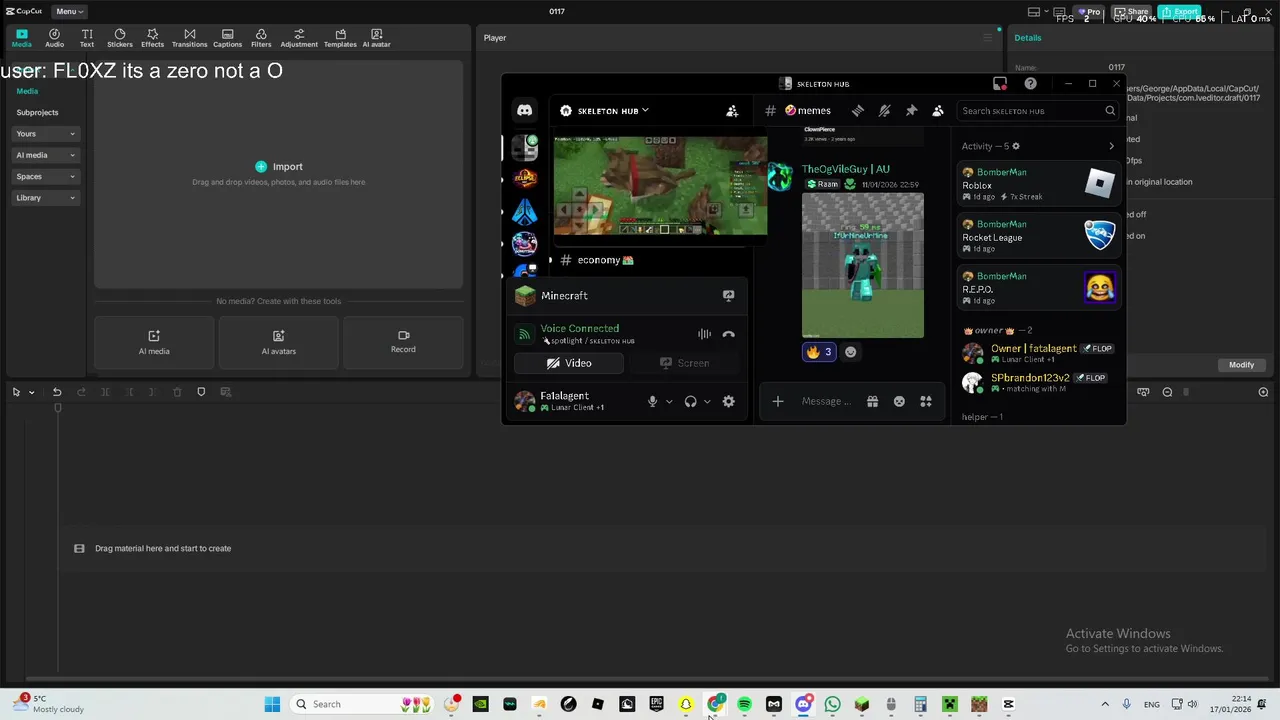The image size is (1280, 720).
Task: Click Import button in CapCut
Action: [x=278, y=167]
